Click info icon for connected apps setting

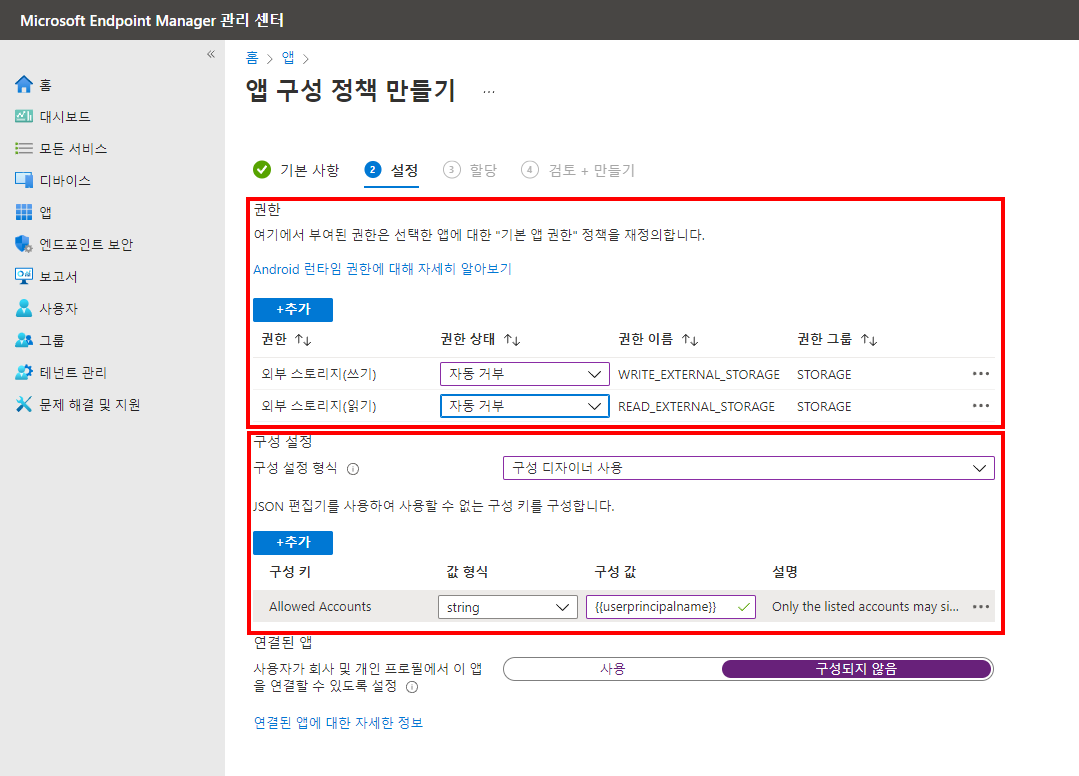coord(412,687)
